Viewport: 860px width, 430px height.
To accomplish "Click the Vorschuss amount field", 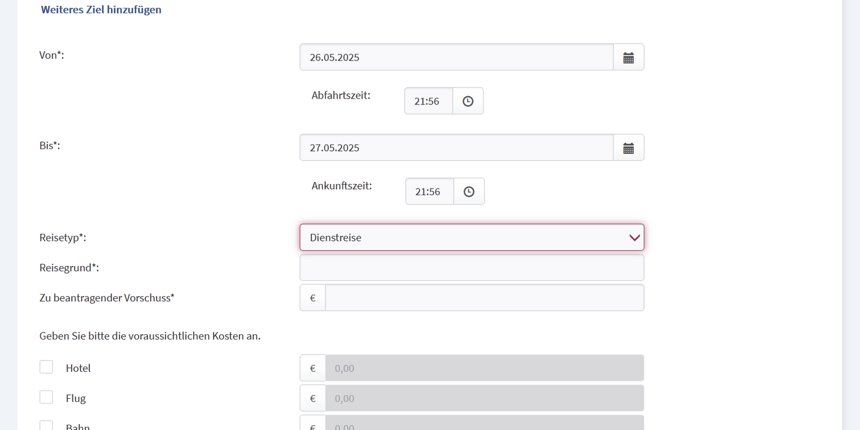I will pos(484,298).
